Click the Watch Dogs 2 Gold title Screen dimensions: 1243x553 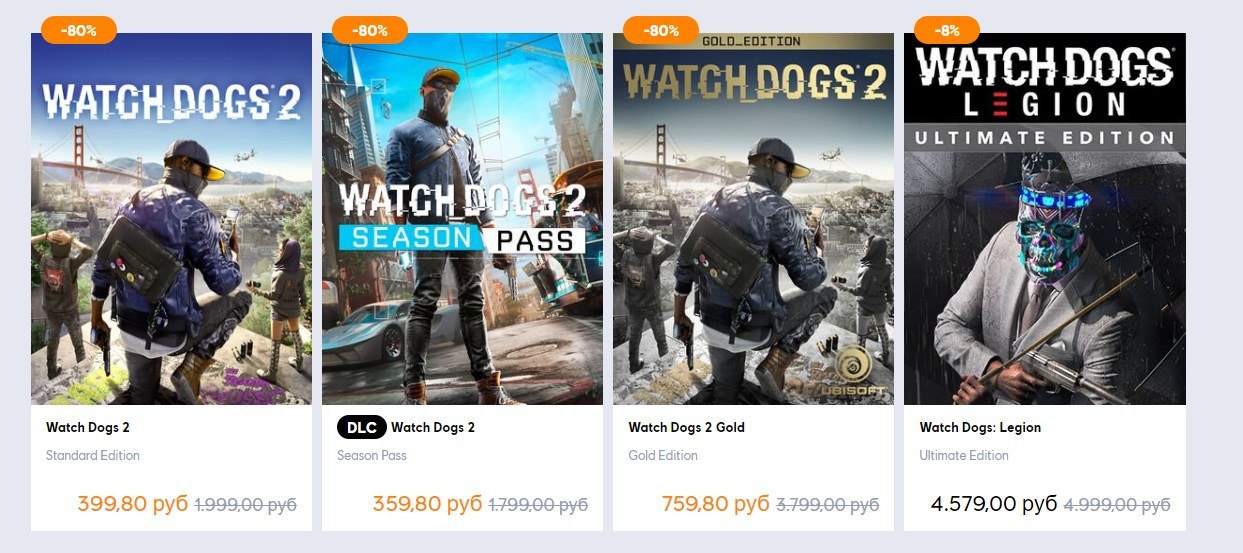pos(686,427)
